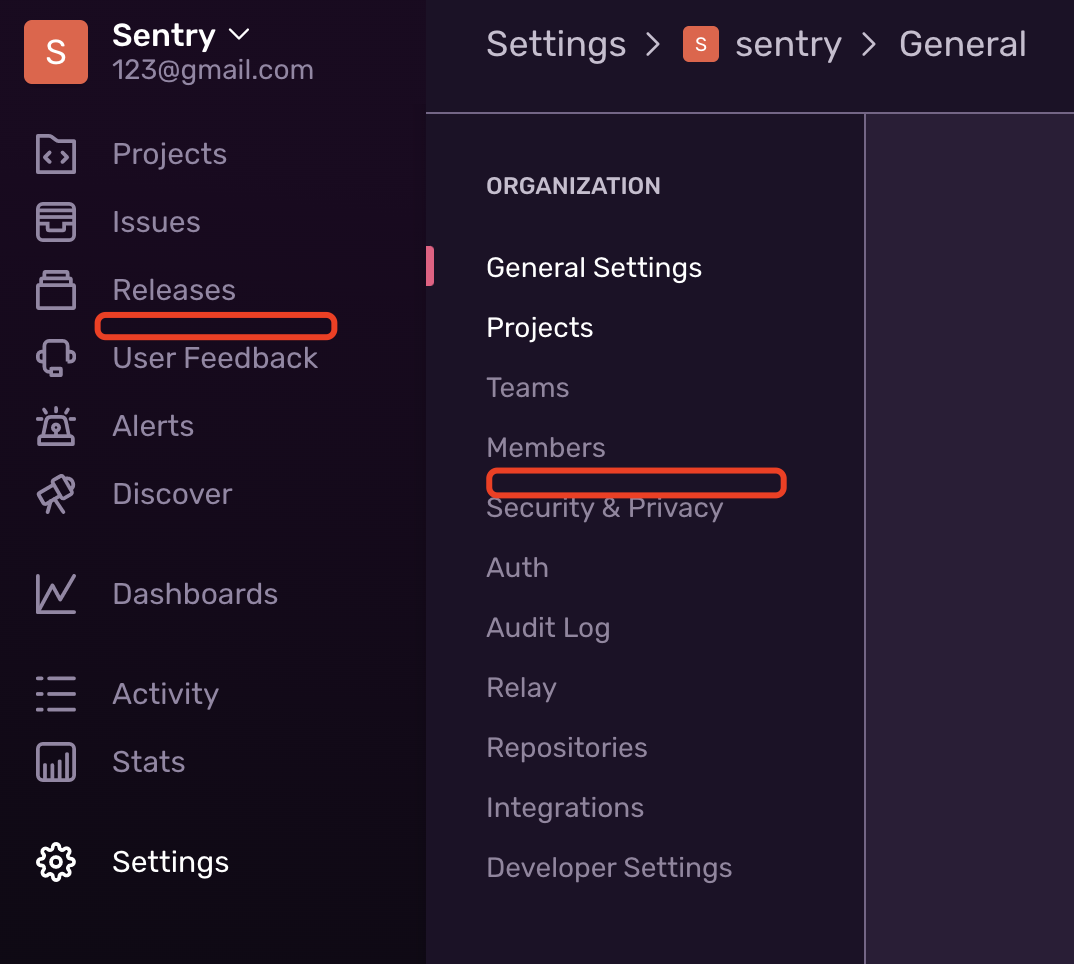Open the Members settings page

[x=546, y=447]
